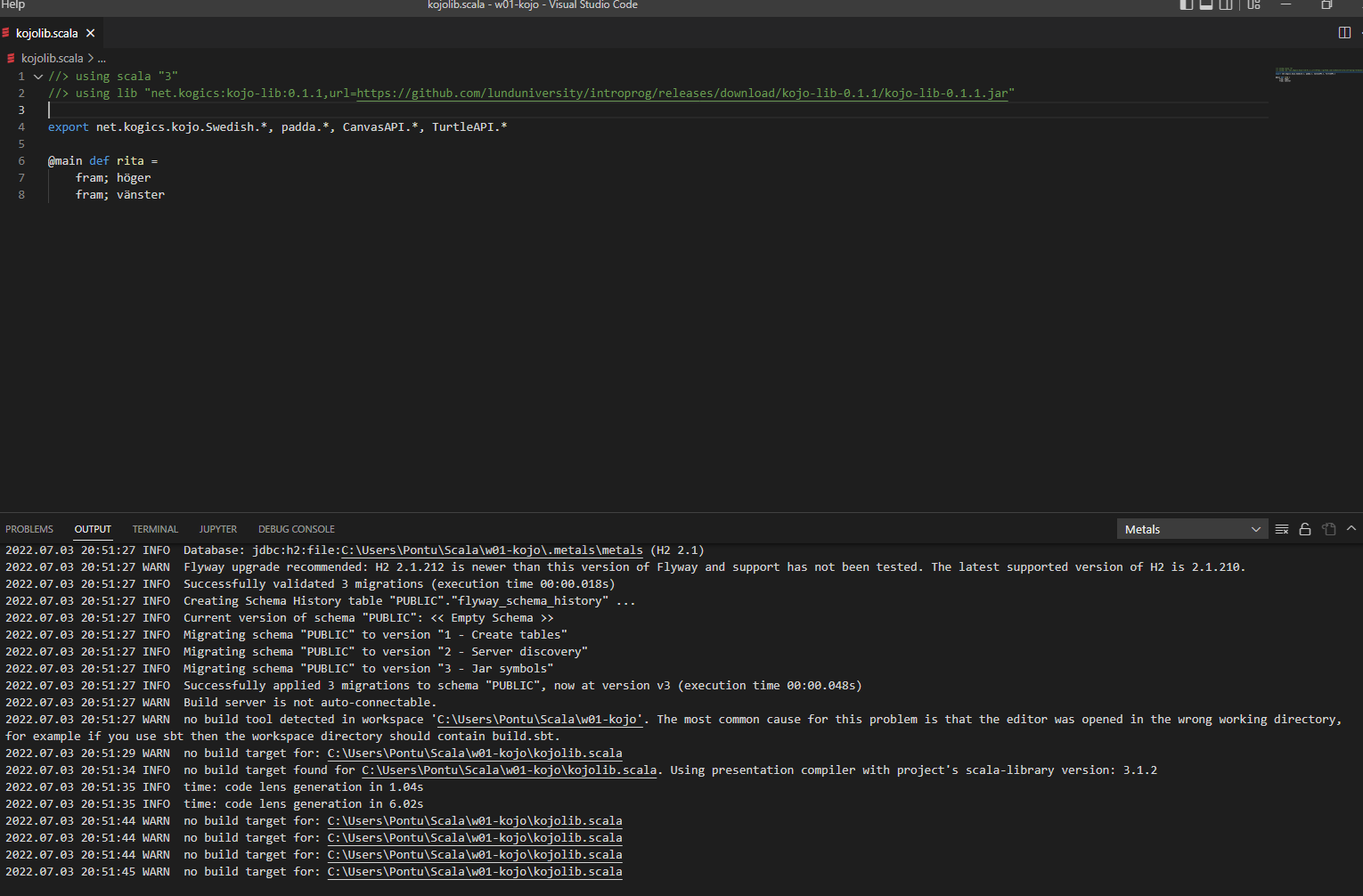This screenshot has width=1363, height=896.
Task: Toggle the primary sidebar visibility icon
Action: tap(1186, 4)
